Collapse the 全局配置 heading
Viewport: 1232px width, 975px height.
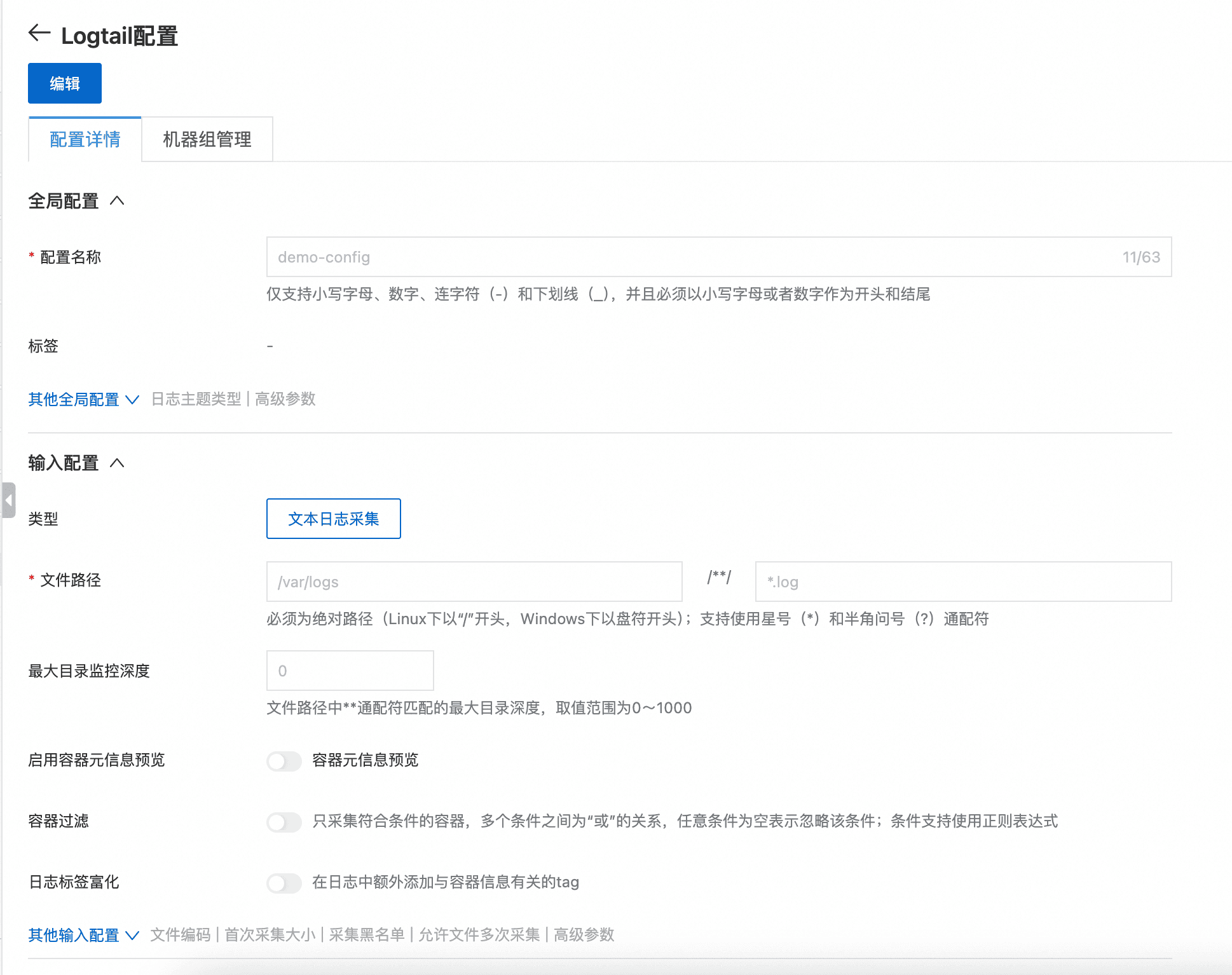64,201
